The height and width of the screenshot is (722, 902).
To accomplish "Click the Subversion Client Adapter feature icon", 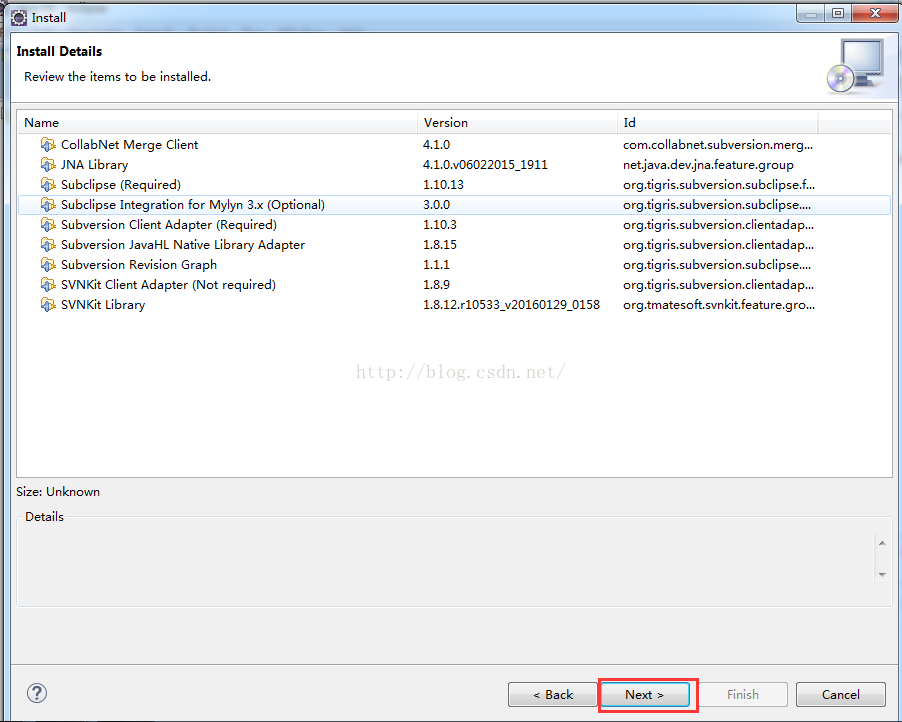I will point(48,225).
